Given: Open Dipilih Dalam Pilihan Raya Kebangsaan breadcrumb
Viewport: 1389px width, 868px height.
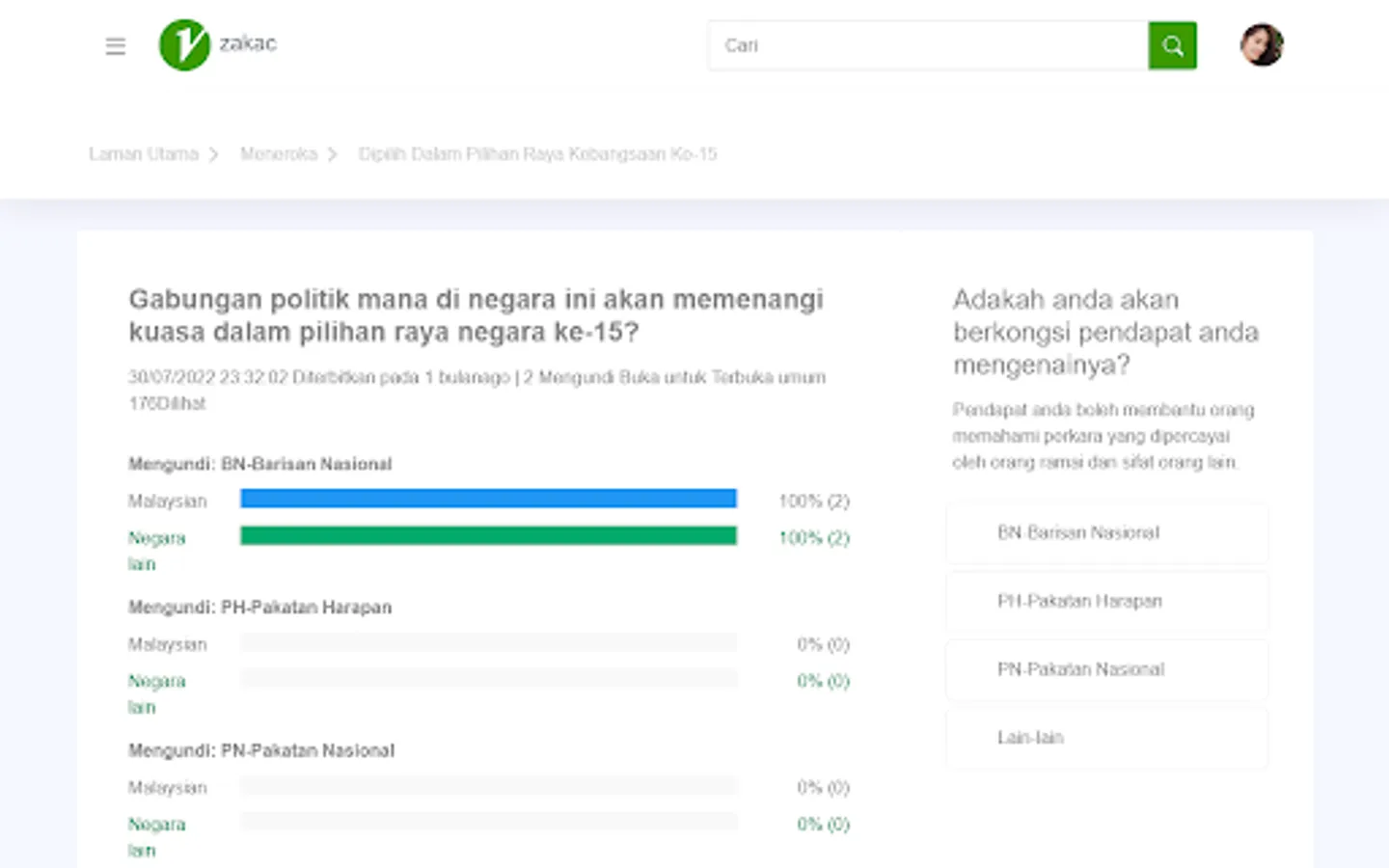Looking at the screenshot, I should 538,154.
